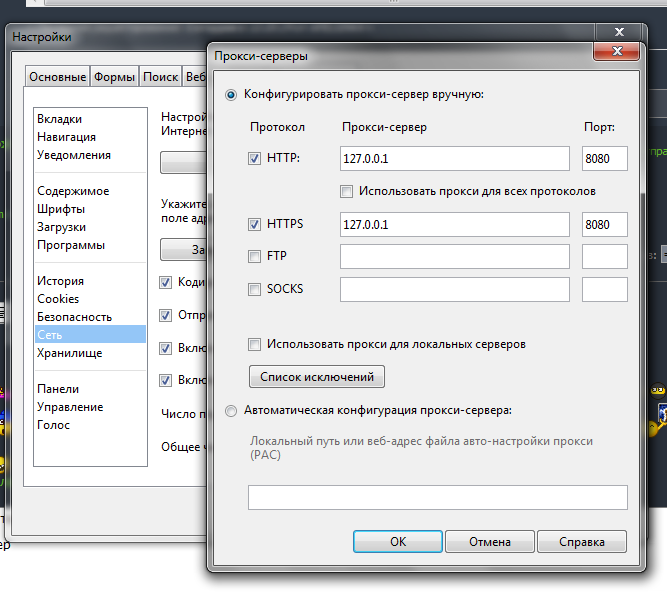The height and width of the screenshot is (602, 667).
Task: Toggle the Коди... checkbox in Настройки window
Action: pyautogui.click(x=165, y=282)
